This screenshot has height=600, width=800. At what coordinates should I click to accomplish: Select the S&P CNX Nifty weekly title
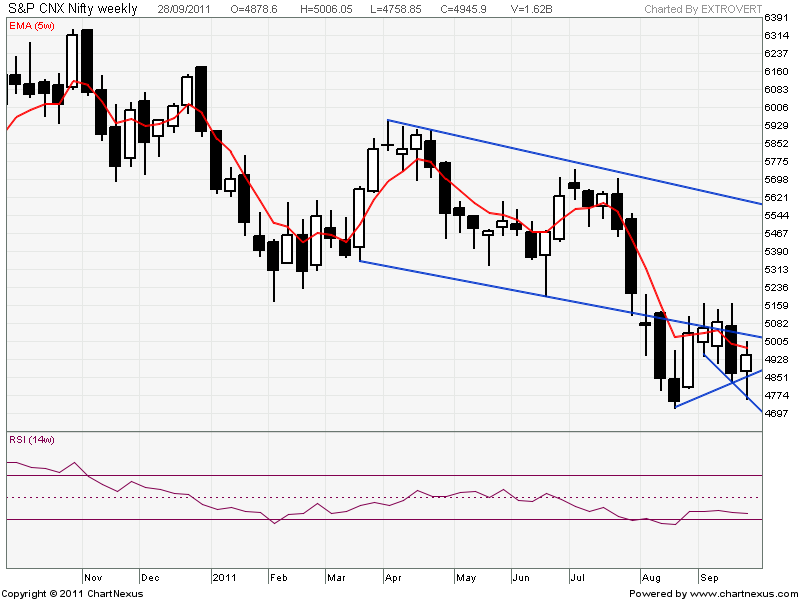click(x=70, y=8)
